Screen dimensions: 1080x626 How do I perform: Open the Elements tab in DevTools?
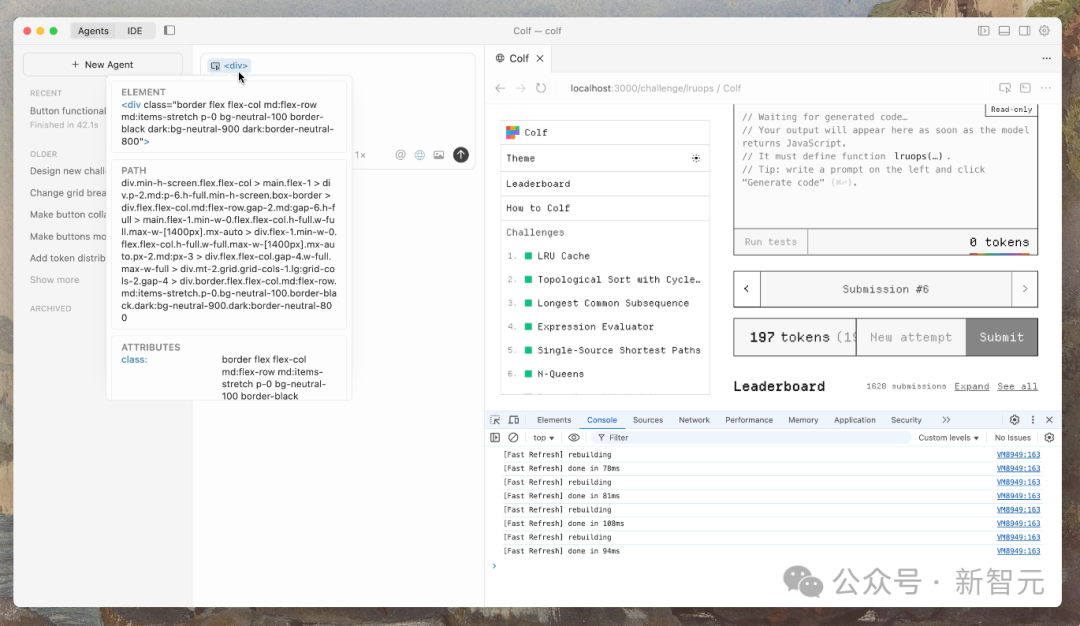[554, 420]
